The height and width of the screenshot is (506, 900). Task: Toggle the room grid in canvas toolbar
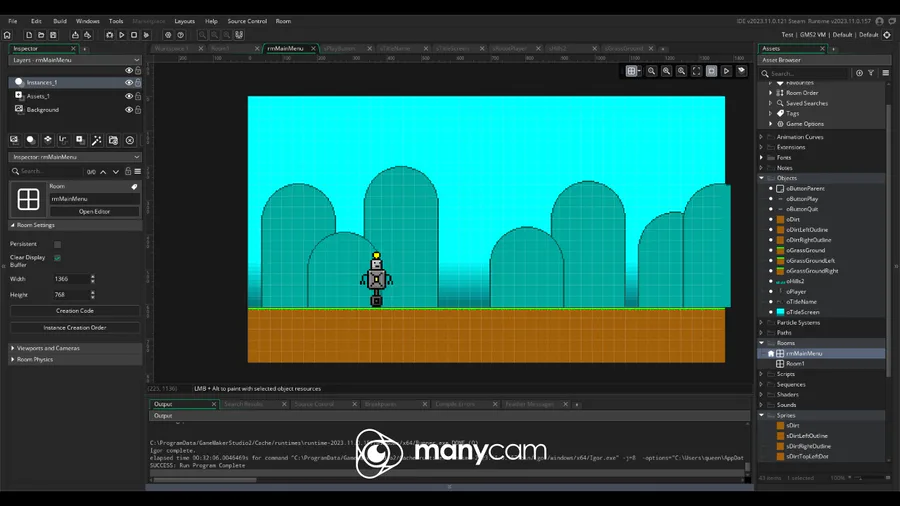coord(631,71)
